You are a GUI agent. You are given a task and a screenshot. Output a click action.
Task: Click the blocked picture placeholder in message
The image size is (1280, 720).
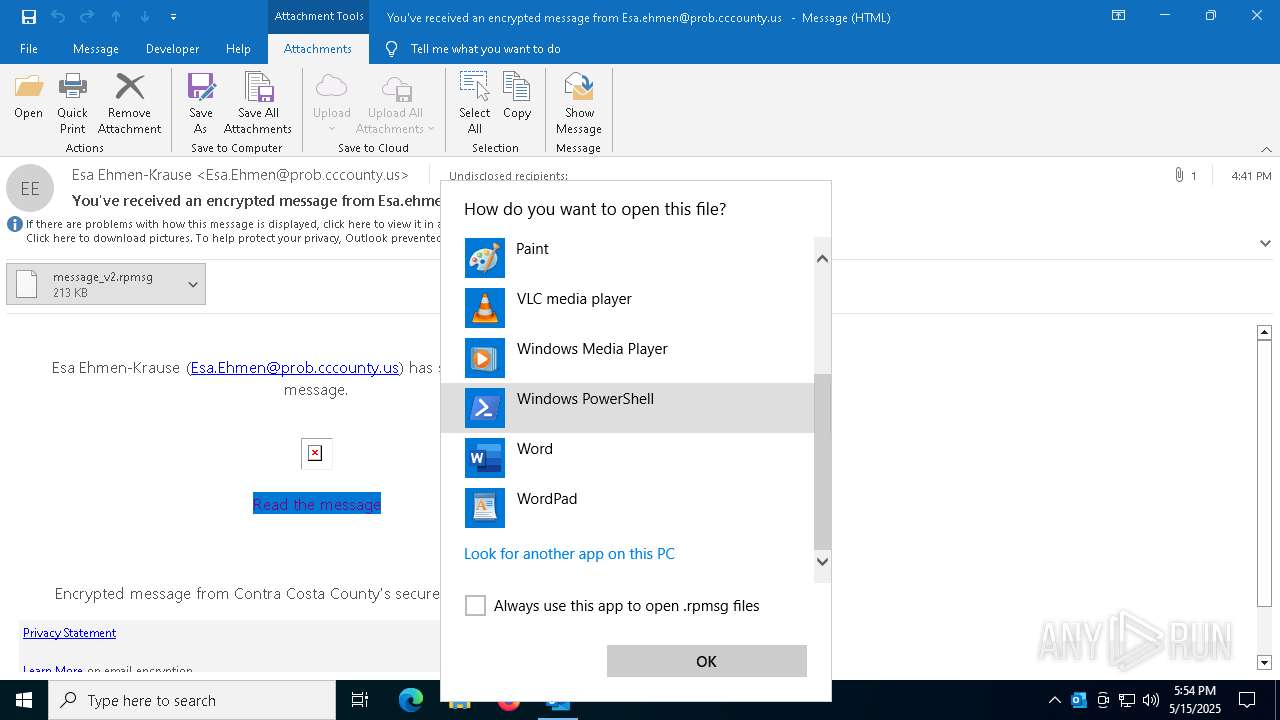pos(315,453)
